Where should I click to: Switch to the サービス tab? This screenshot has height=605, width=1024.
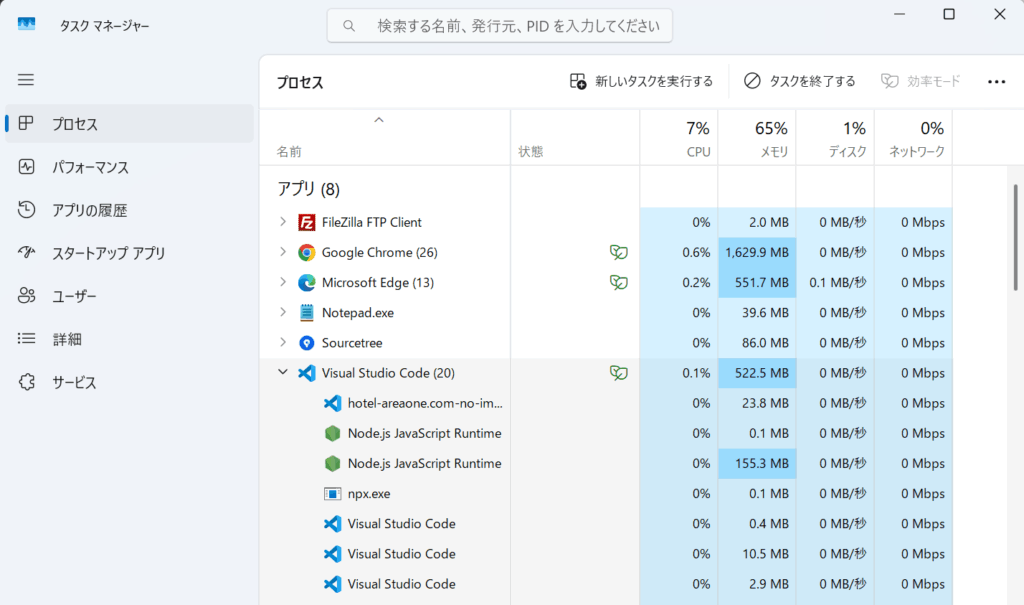pyautogui.click(x=129, y=382)
